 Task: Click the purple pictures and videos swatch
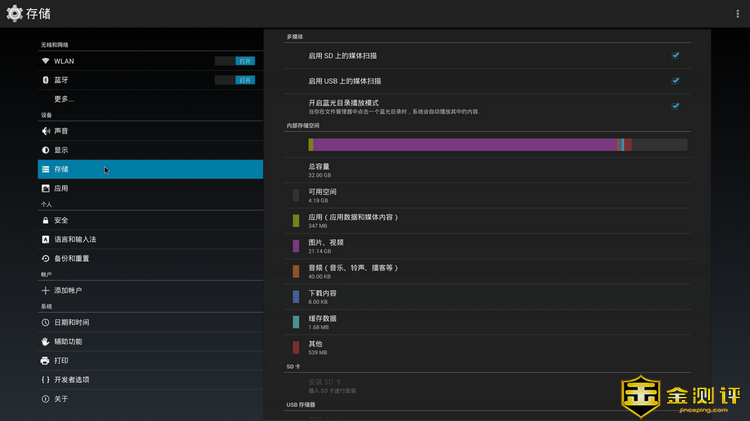click(296, 246)
